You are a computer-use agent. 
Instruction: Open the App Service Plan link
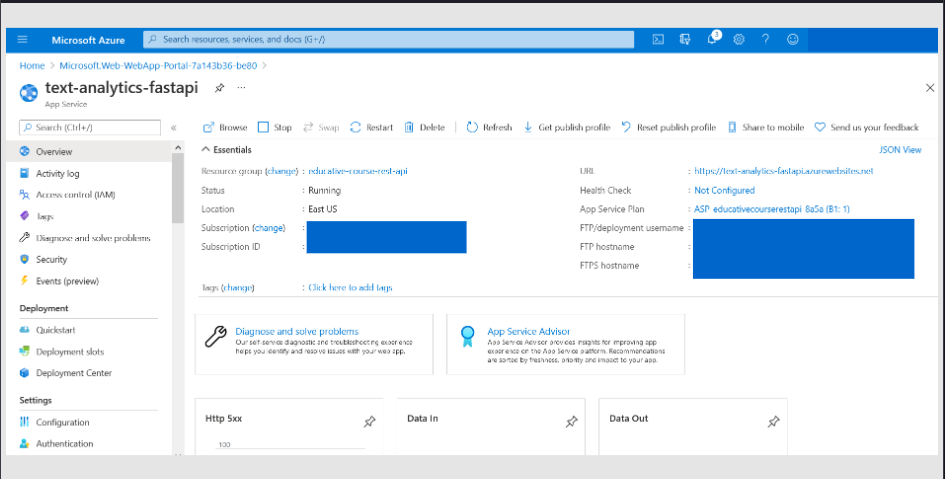(771, 209)
